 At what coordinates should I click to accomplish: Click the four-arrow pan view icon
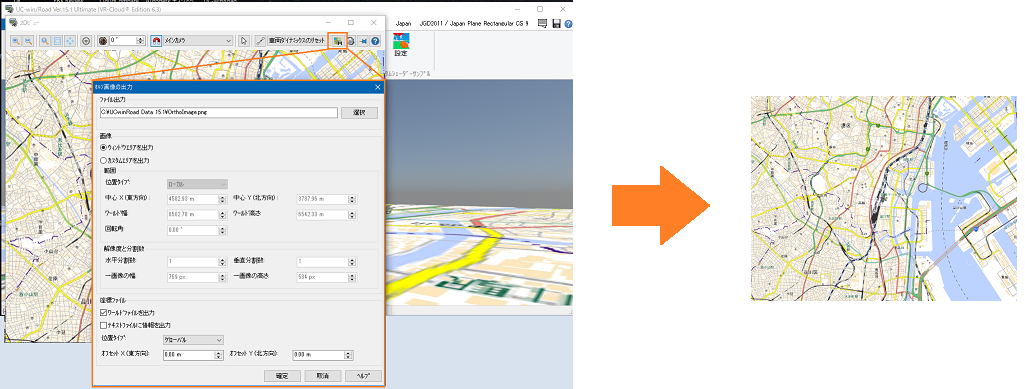(x=70, y=41)
